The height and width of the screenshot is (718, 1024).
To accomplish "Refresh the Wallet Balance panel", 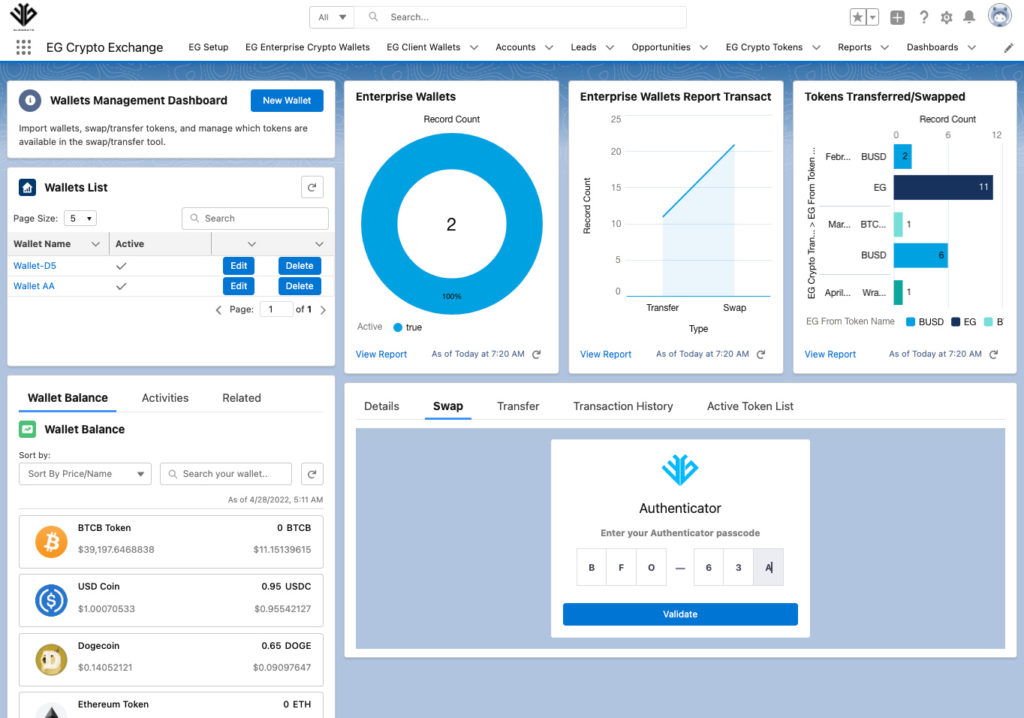I will coord(311,473).
